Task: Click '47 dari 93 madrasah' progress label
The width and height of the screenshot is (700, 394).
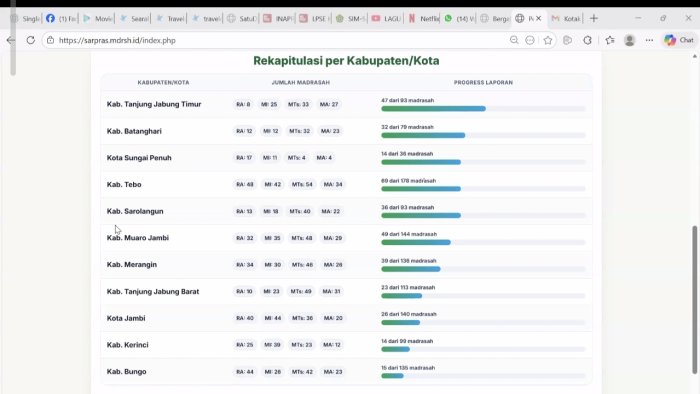Action: click(x=407, y=100)
